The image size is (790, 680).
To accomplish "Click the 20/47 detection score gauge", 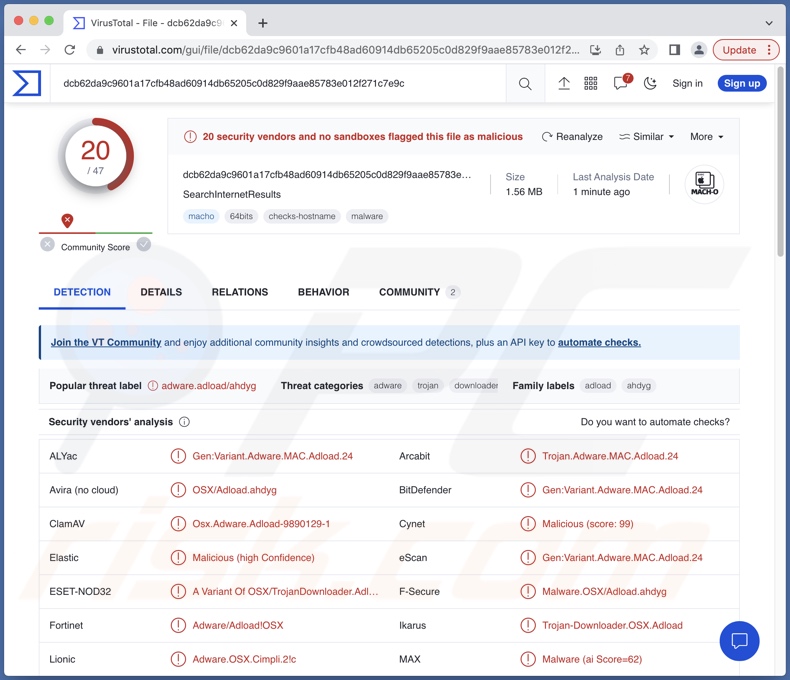I will (96, 156).
